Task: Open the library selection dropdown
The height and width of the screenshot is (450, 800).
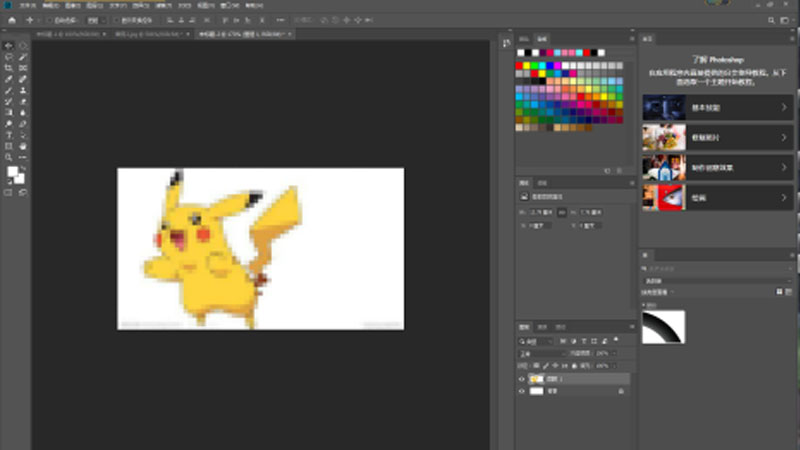Action: pyautogui.click(x=717, y=281)
